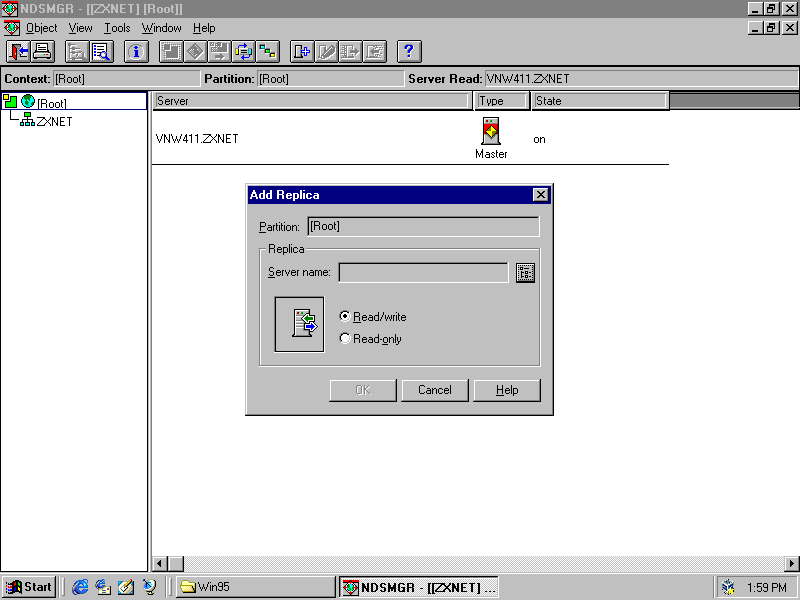Click the horizontal scrollbar left arrow
800x600 pixels.
point(159,564)
